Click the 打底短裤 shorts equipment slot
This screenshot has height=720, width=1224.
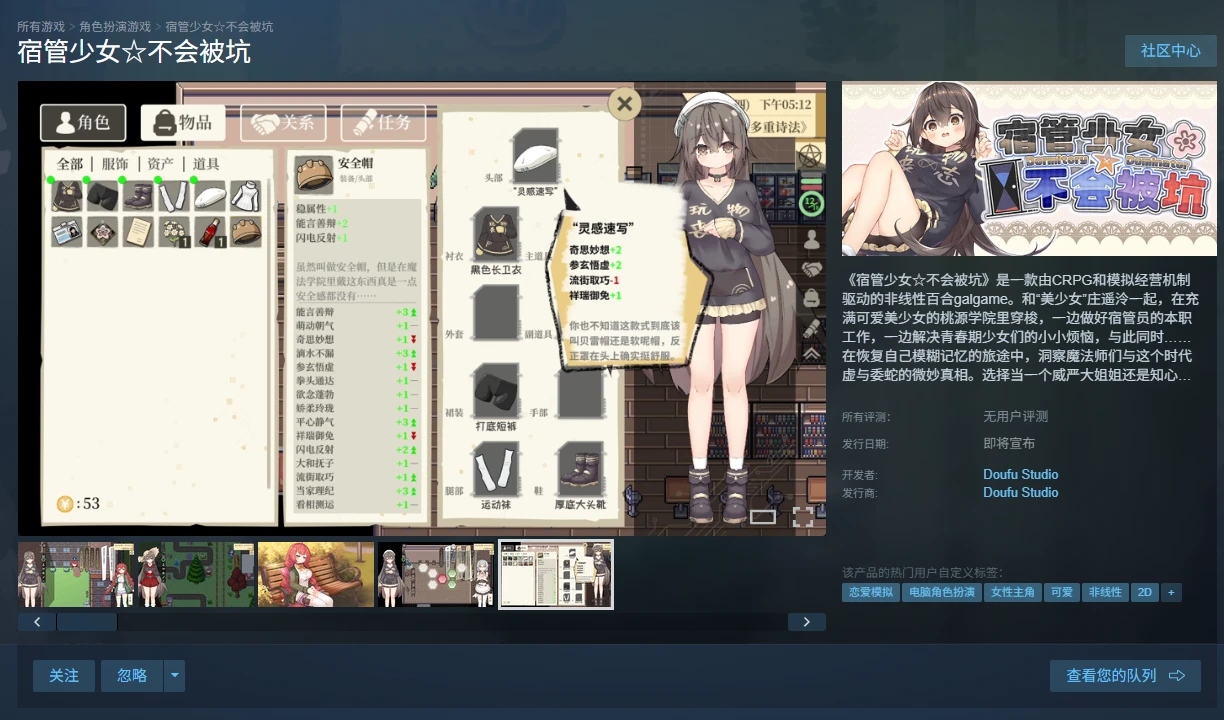(496, 390)
